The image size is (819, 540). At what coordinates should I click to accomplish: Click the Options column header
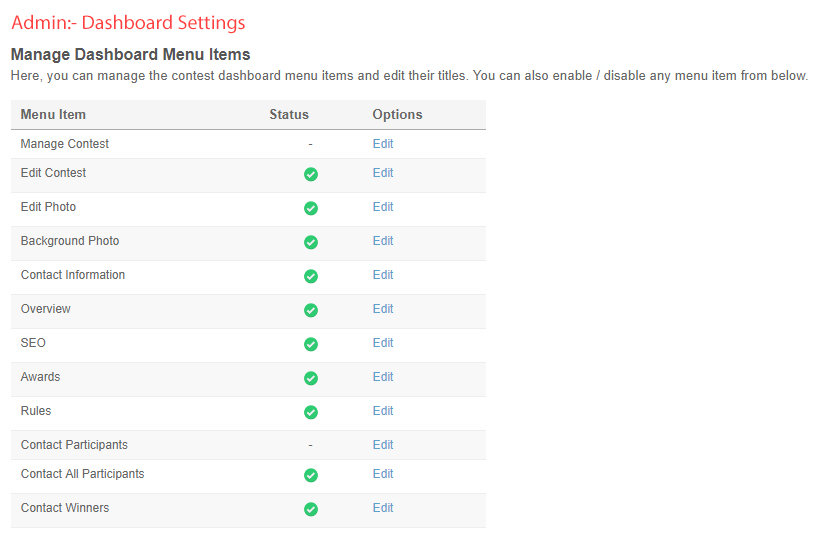pos(397,115)
